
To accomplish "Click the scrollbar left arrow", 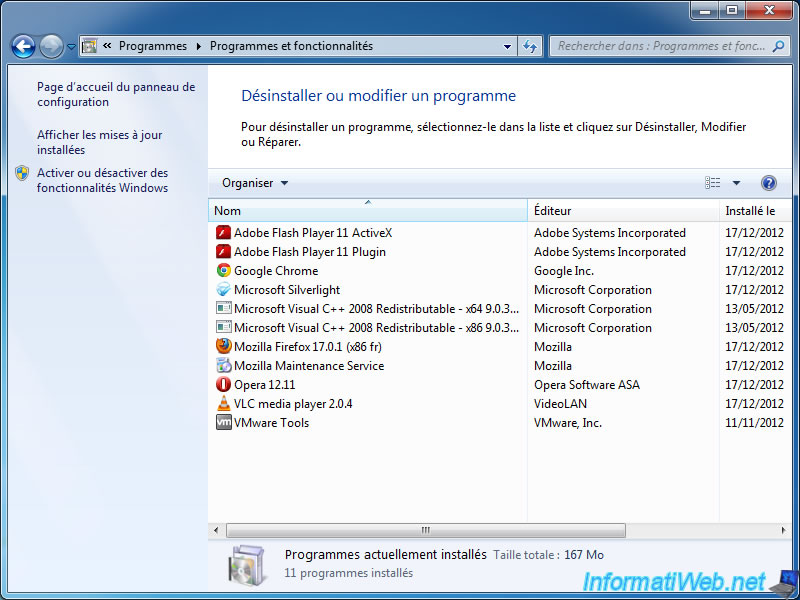I will [x=216, y=530].
